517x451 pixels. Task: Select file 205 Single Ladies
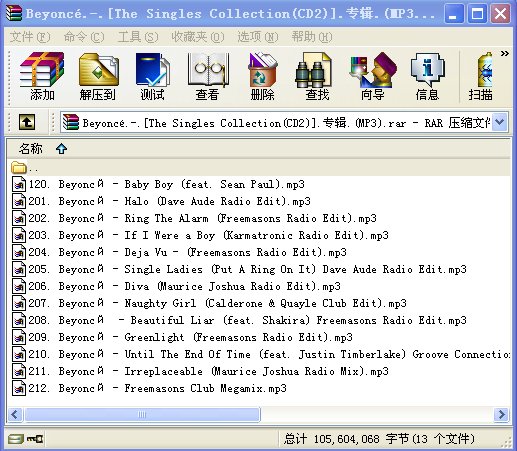239,269
